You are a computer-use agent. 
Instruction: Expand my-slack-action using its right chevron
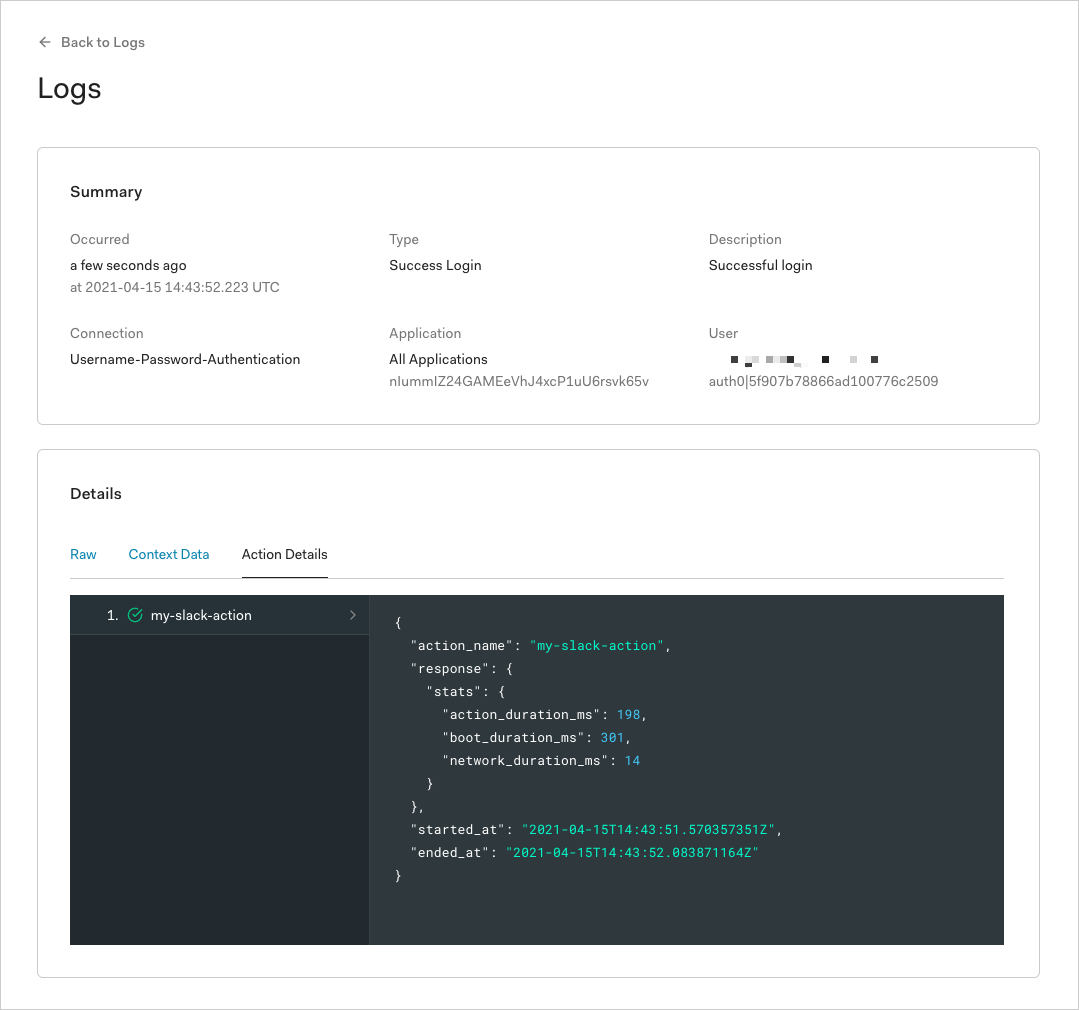click(x=352, y=615)
